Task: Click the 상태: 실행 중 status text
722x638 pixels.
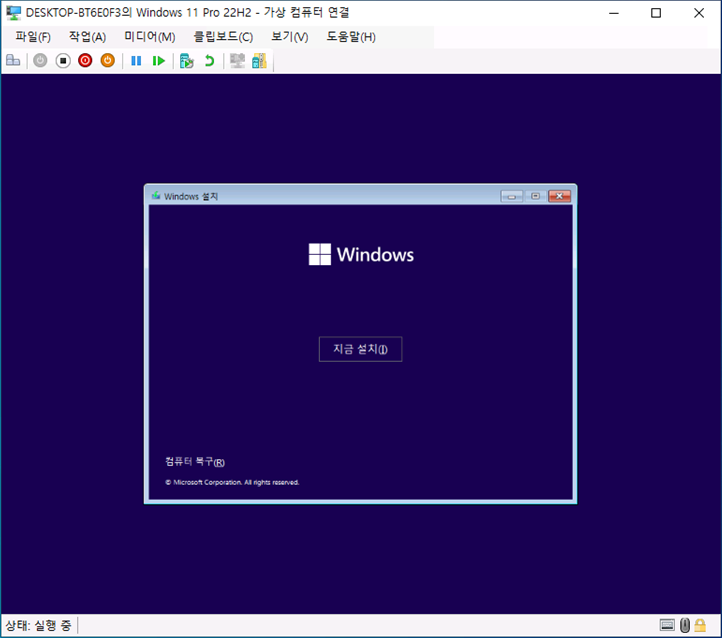Action: click(38, 625)
